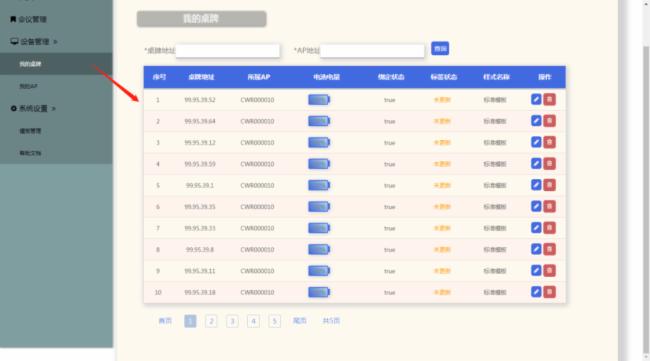Click the battery indicator in row 3

coord(319,143)
